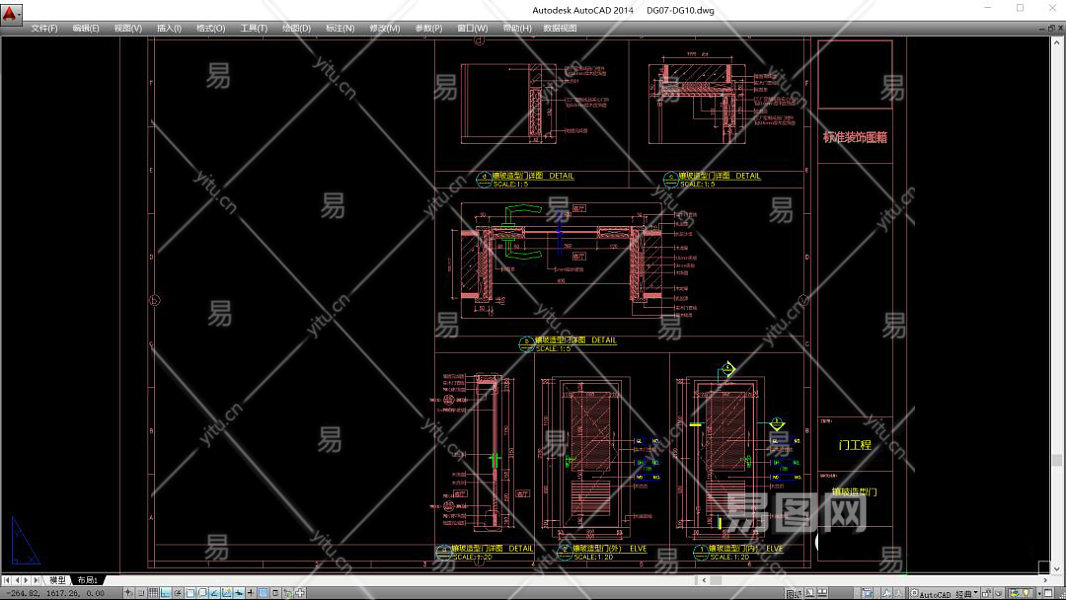Open the AutoCAD application menu button
The height and width of the screenshot is (600, 1066).
point(11,13)
